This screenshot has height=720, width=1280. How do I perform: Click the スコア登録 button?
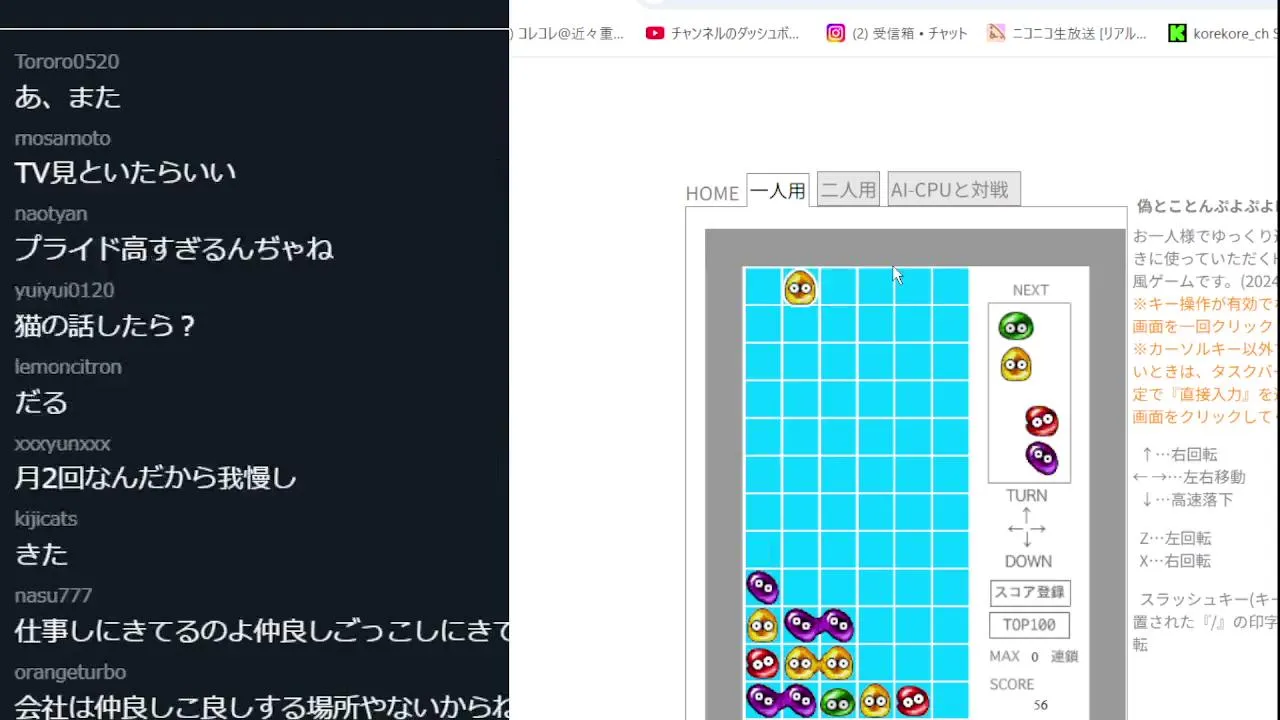coord(1030,592)
